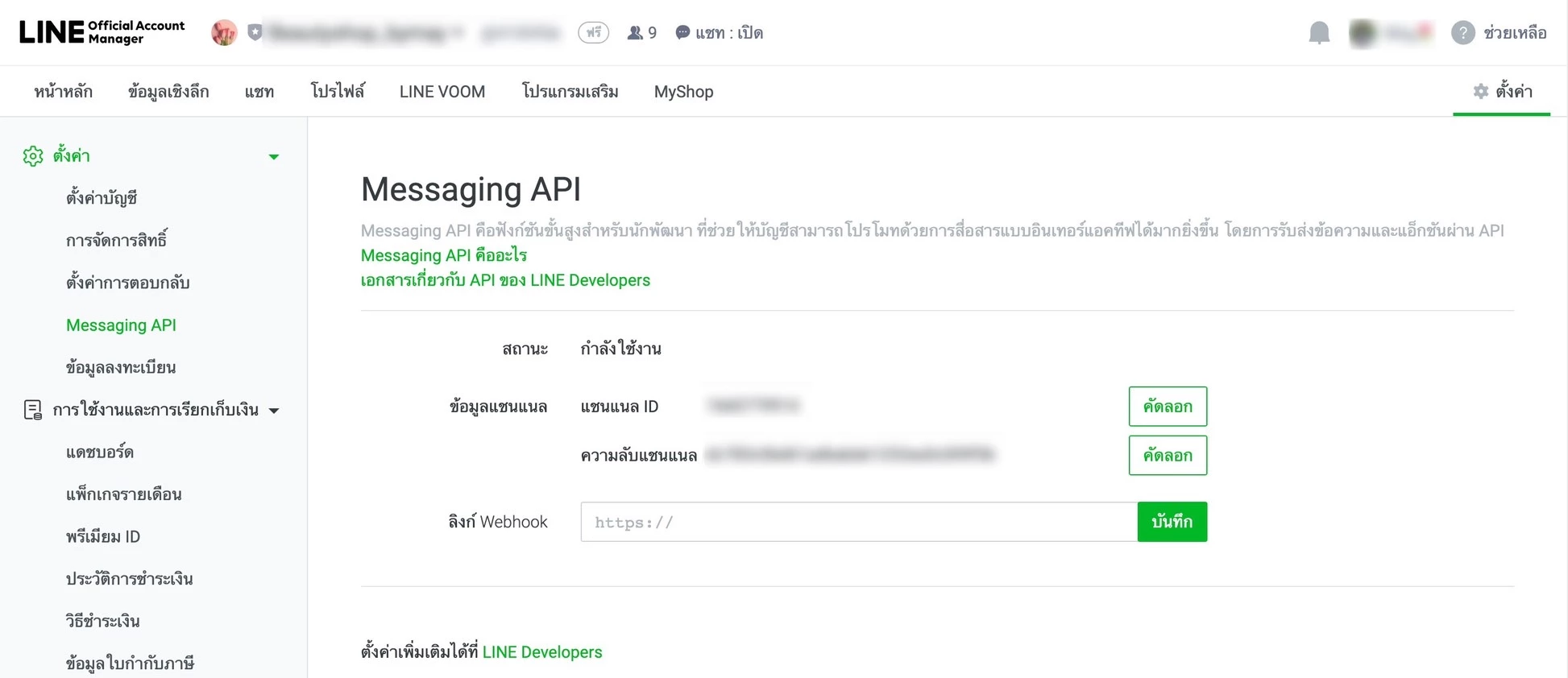Click the help question mark icon
Viewport: 1568px width, 678px height.
tap(1463, 32)
